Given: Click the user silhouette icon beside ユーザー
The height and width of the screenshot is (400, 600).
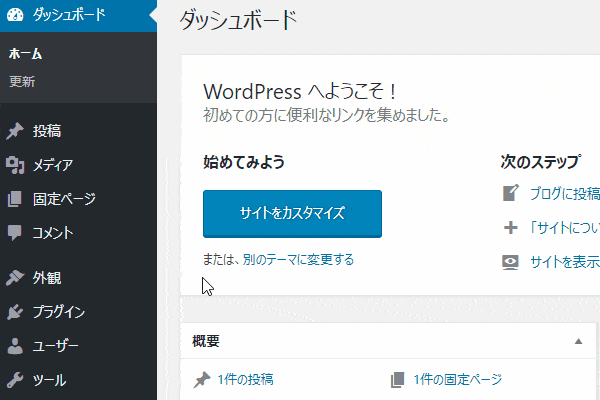Looking at the screenshot, I should pos(15,346).
